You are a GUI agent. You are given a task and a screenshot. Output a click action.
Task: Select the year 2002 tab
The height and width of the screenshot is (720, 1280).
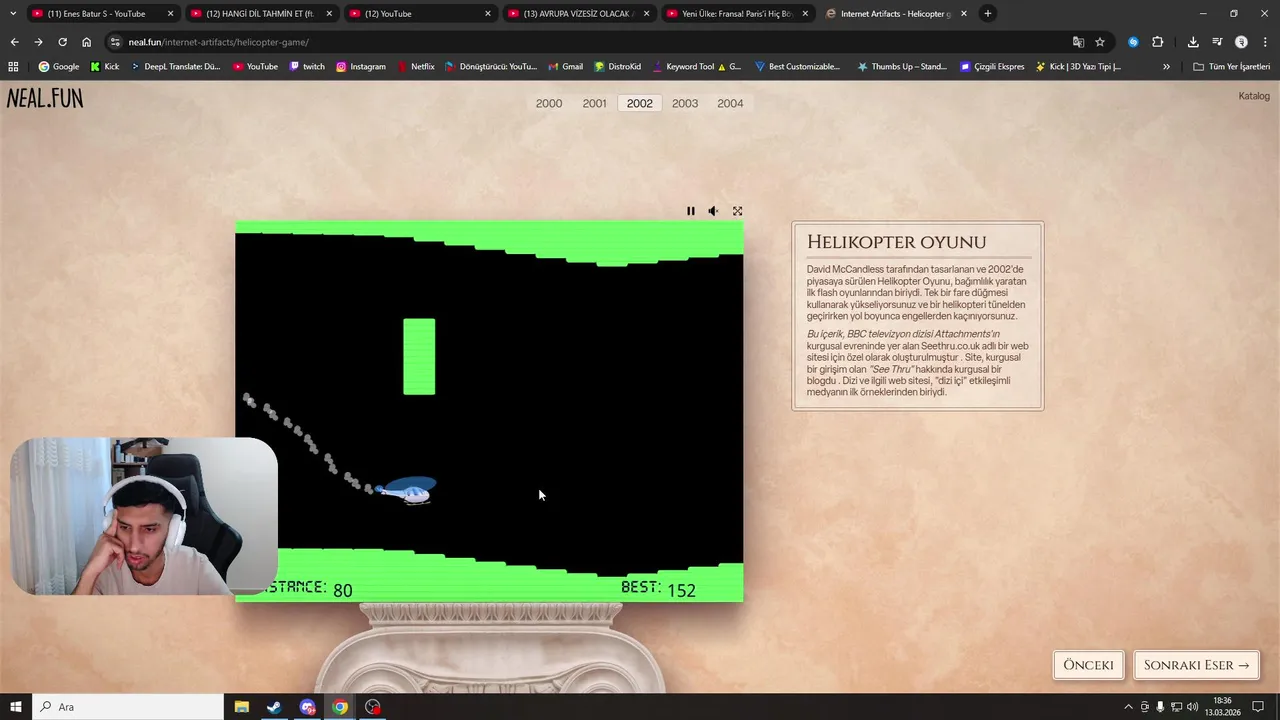coord(640,103)
